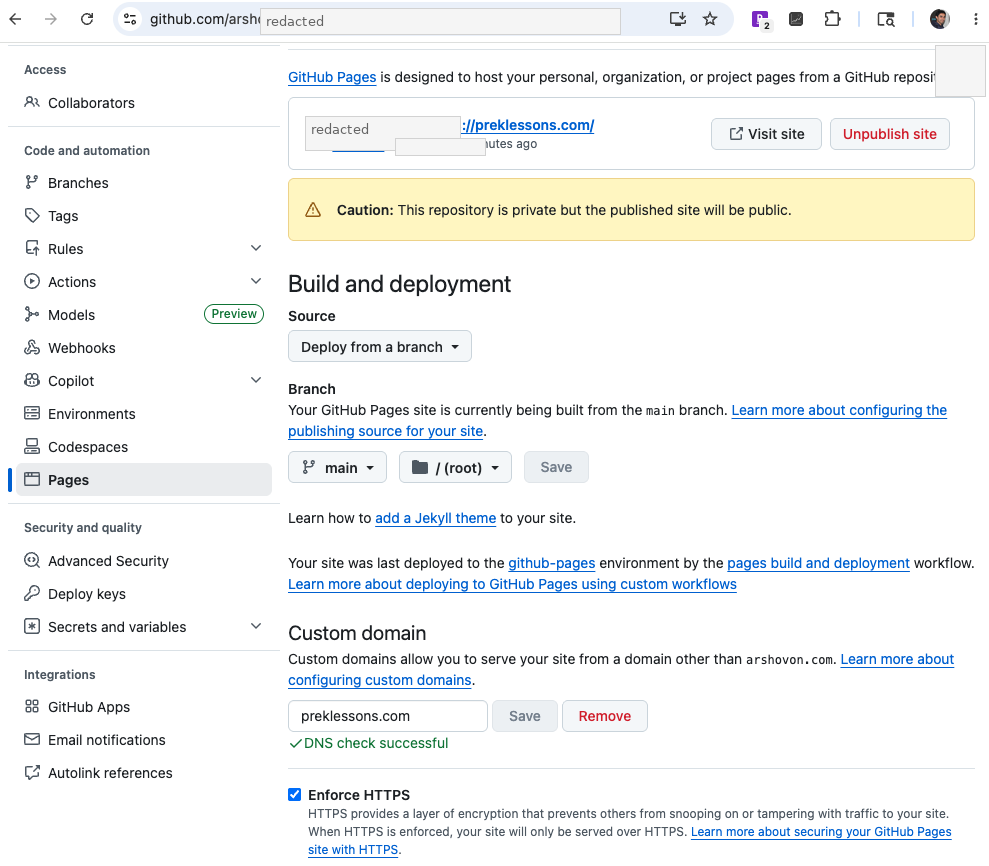The height and width of the screenshot is (866, 989).
Task: Expand the Actions section chevron
Action: 256,281
